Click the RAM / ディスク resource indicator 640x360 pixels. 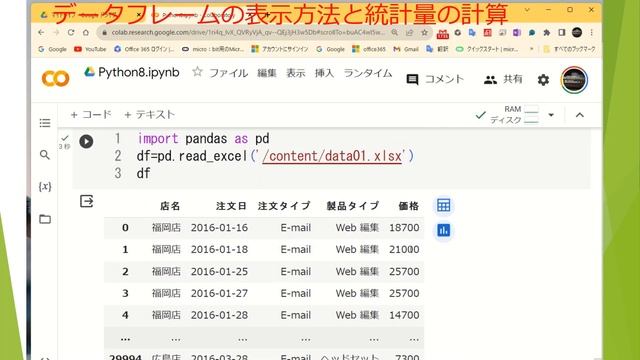point(514,115)
